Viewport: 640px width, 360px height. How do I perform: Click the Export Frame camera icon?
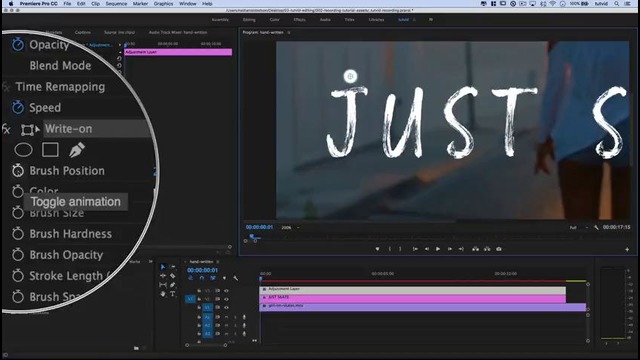coord(499,249)
